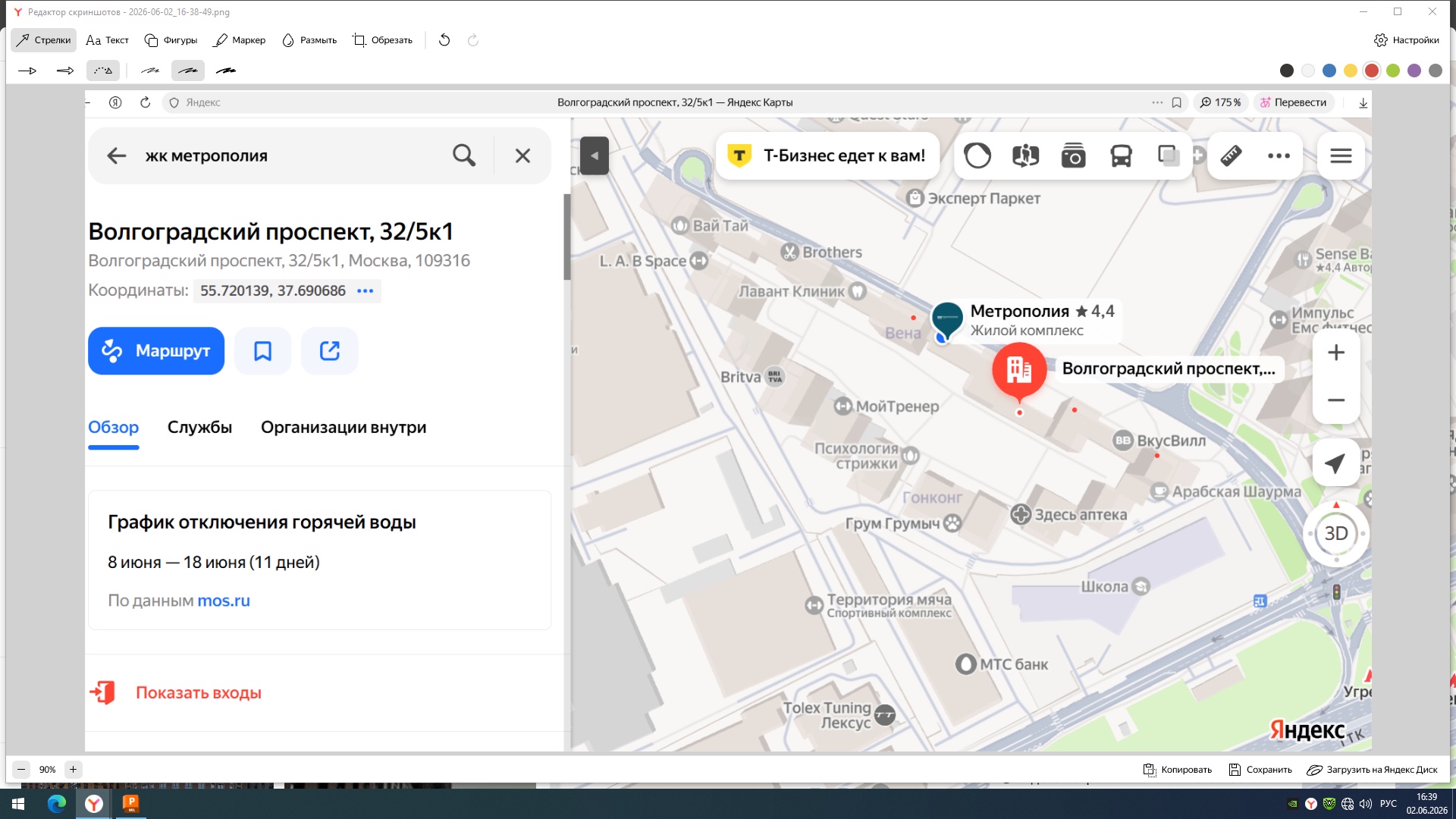Viewport: 1456px width, 819px height.
Task: Choose the green color swatch
Action: click(x=1393, y=71)
